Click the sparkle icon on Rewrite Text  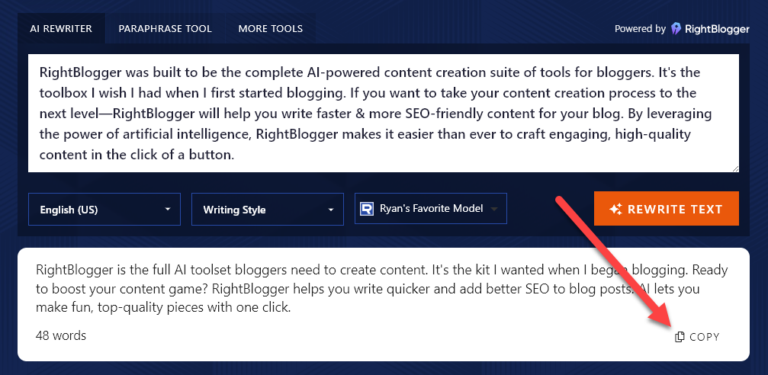click(616, 210)
